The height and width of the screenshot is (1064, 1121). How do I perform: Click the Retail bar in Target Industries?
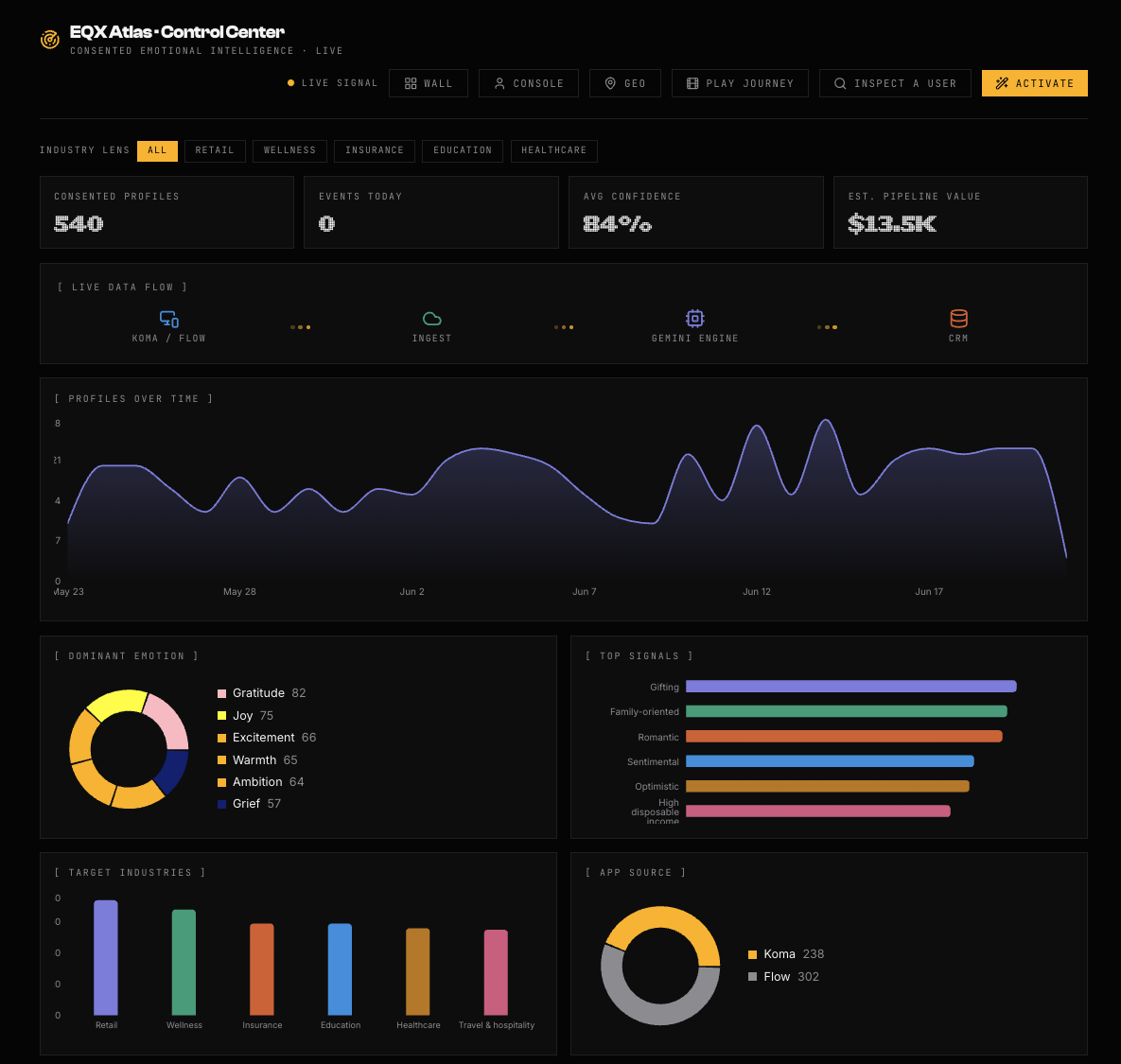coord(106,957)
